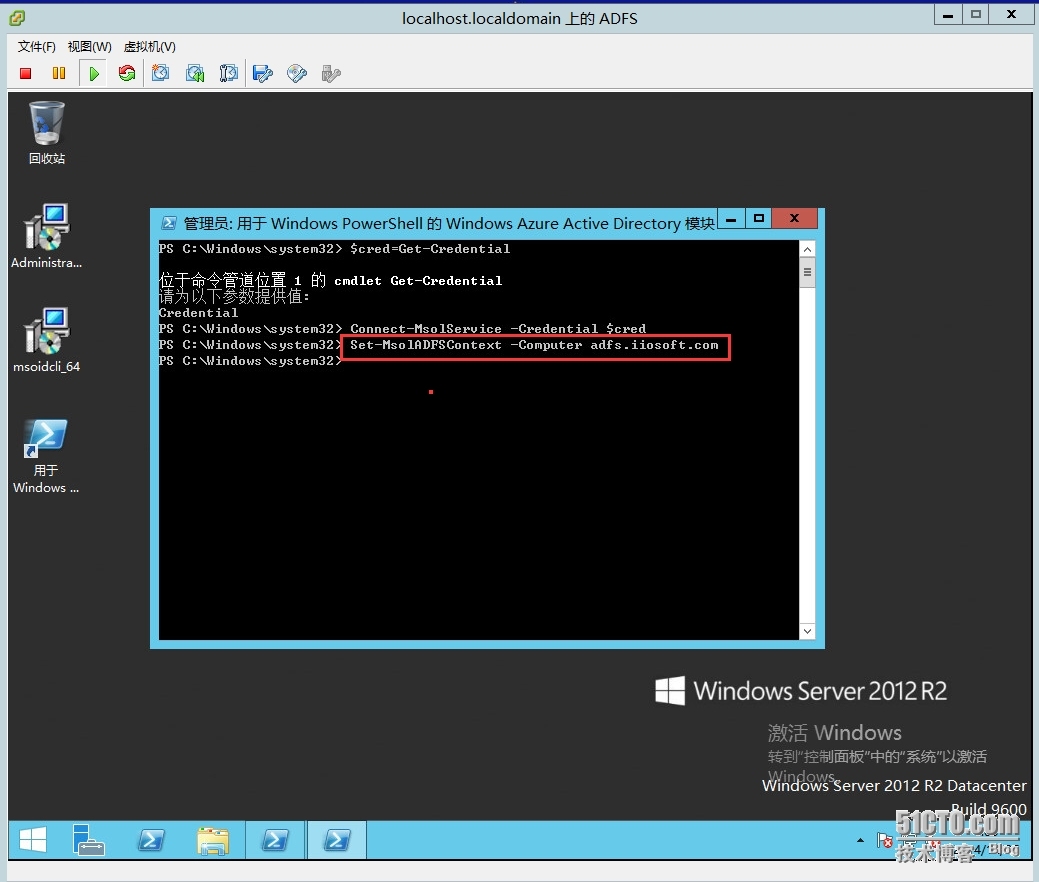Click the first PowerShell taskbar icon
The image size is (1039, 882).
pos(151,840)
